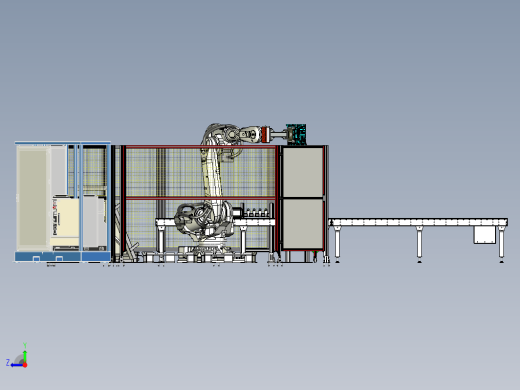This screenshot has width=520, height=390.
Task: Select the red flange on the robot wrist
Action: [265, 134]
